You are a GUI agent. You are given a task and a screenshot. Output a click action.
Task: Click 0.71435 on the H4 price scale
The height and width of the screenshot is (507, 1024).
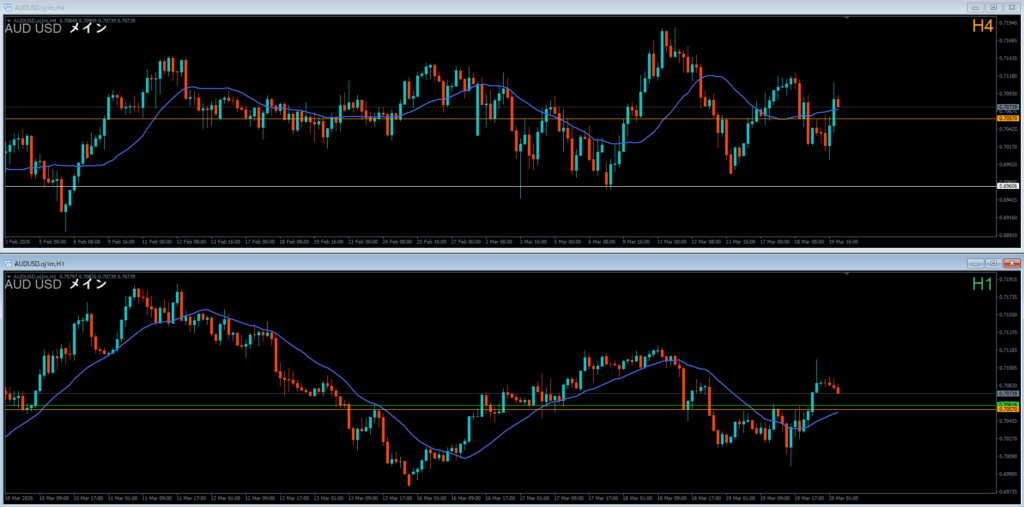(1009, 57)
